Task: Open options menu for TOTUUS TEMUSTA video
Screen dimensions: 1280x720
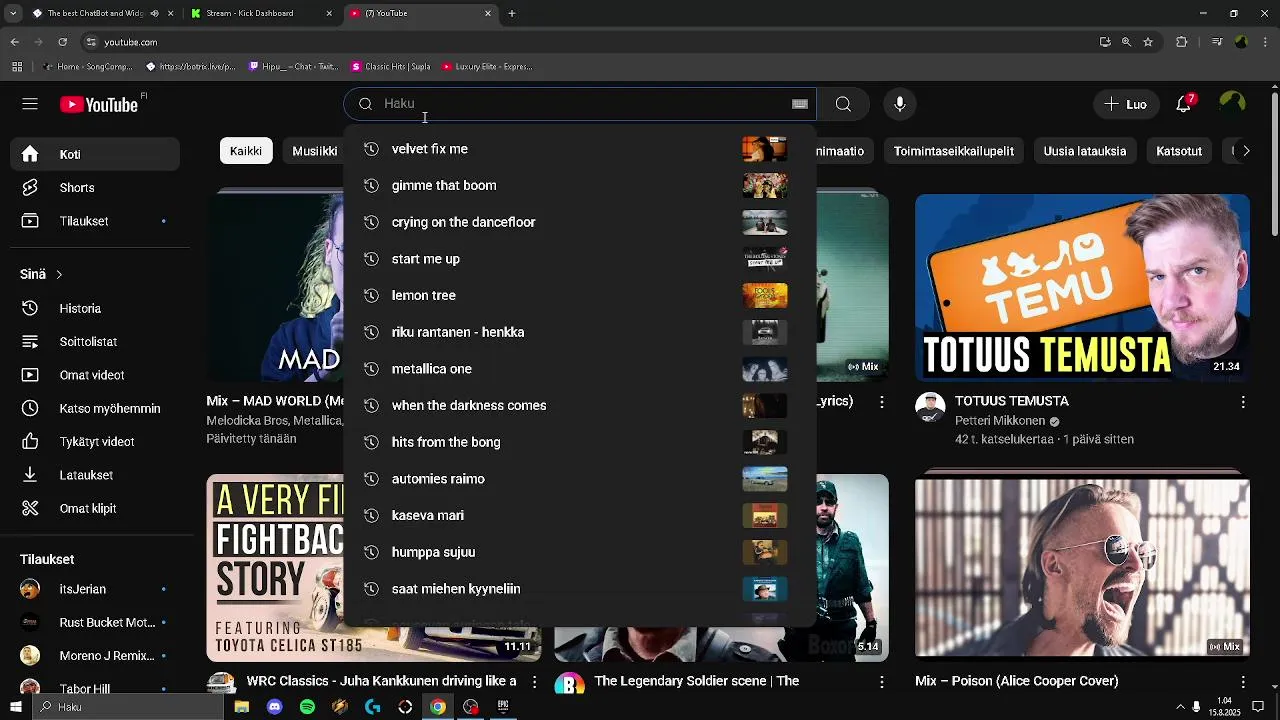Action: tap(1243, 402)
